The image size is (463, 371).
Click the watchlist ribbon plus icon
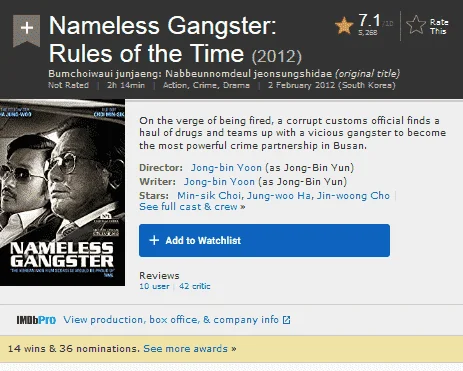(x=26, y=29)
